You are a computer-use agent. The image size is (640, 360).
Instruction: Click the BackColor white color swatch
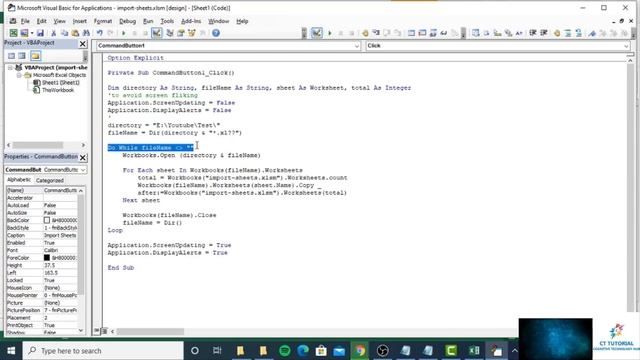47,220
